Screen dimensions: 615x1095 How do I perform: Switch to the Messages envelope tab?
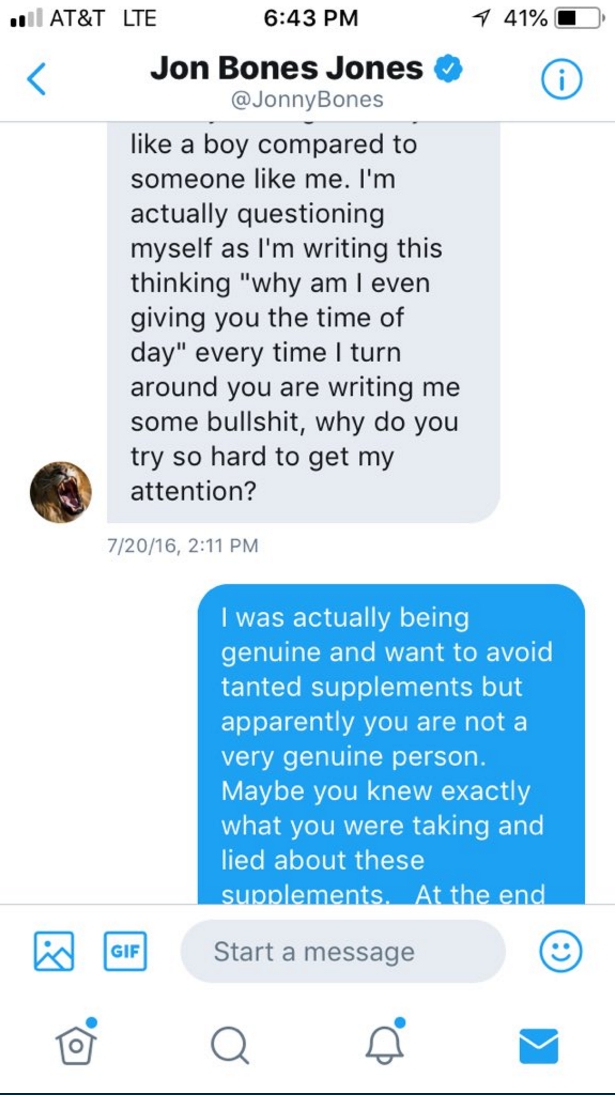[x=539, y=1045]
